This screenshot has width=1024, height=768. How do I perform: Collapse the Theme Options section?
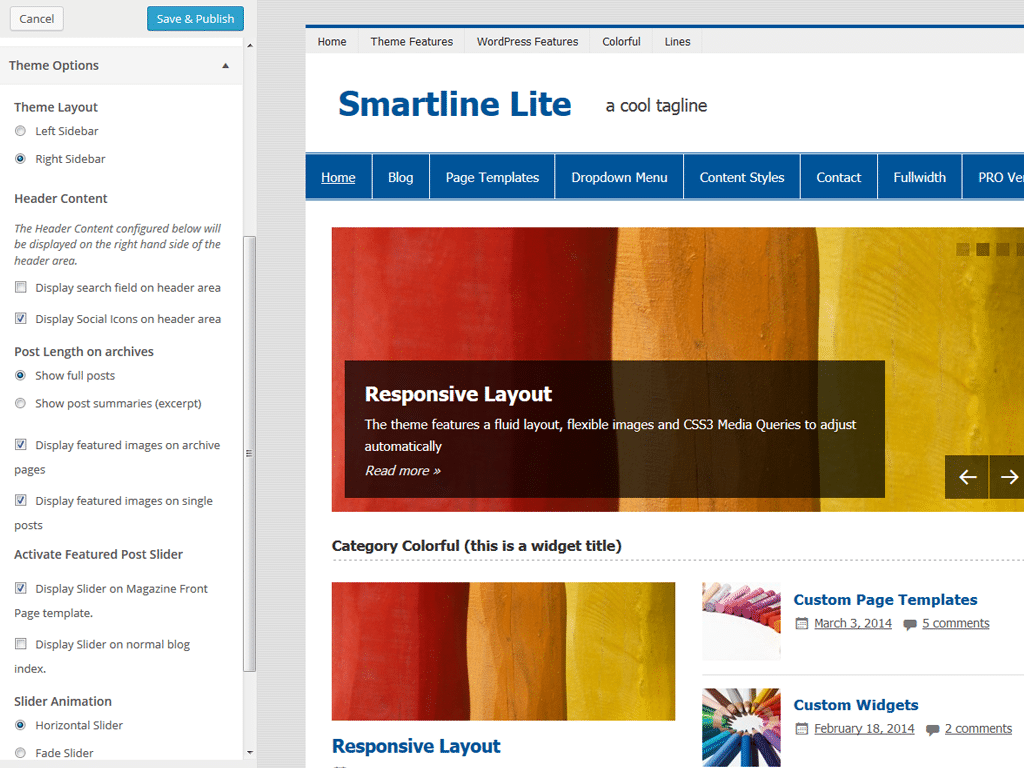[x=225, y=65]
